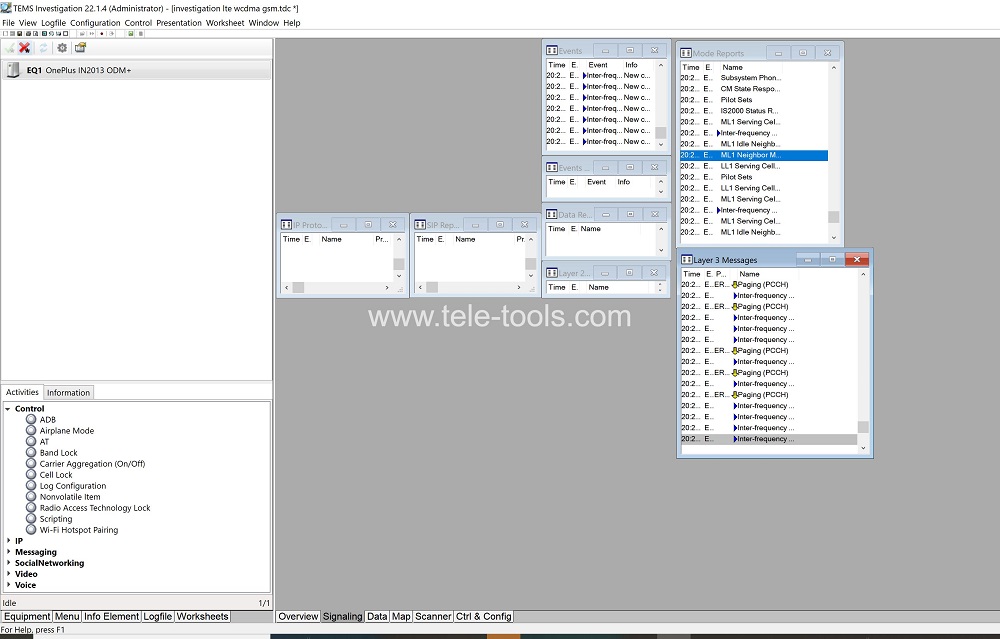Click the Layer 3 Messages window title icon
Screen dimensions: 1000x639
click(x=686, y=260)
